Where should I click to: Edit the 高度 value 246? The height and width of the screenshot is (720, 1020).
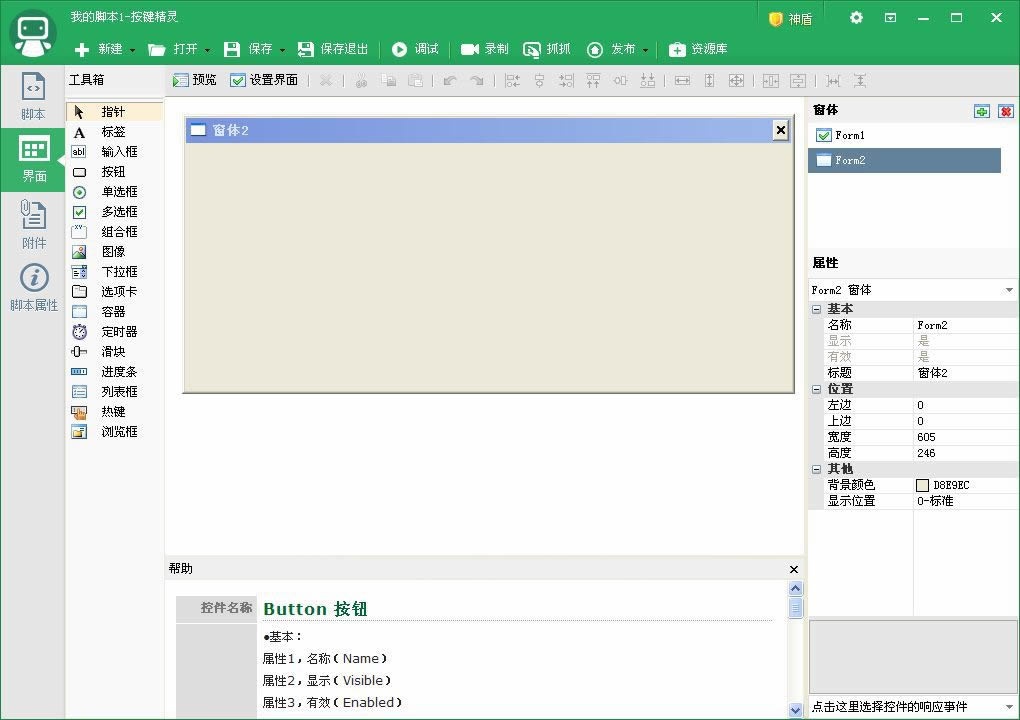pyautogui.click(x=966, y=453)
